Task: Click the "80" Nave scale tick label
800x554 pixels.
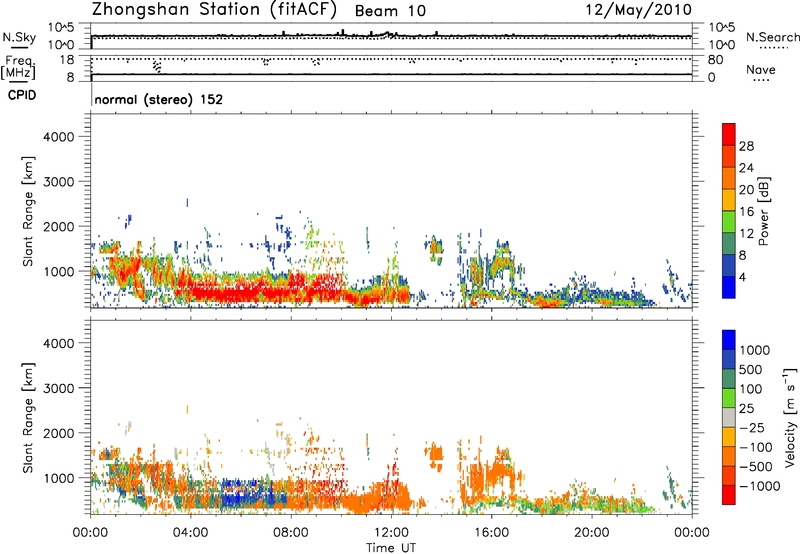Action: tap(715, 60)
